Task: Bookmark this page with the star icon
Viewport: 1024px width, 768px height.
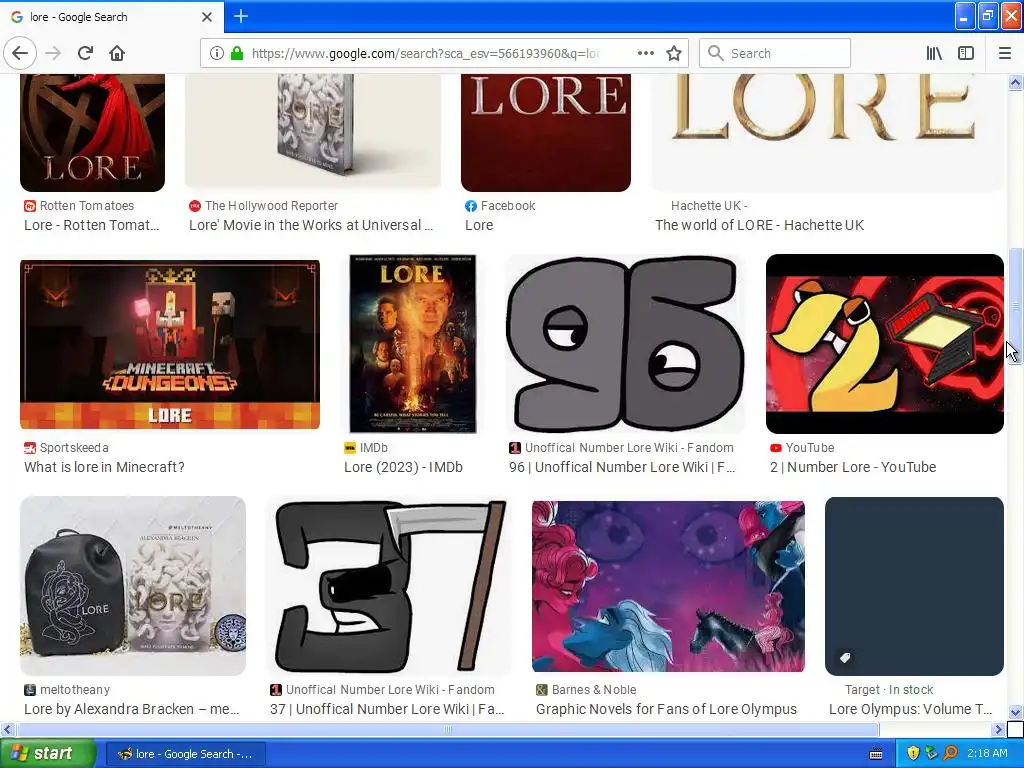Action: (x=674, y=53)
